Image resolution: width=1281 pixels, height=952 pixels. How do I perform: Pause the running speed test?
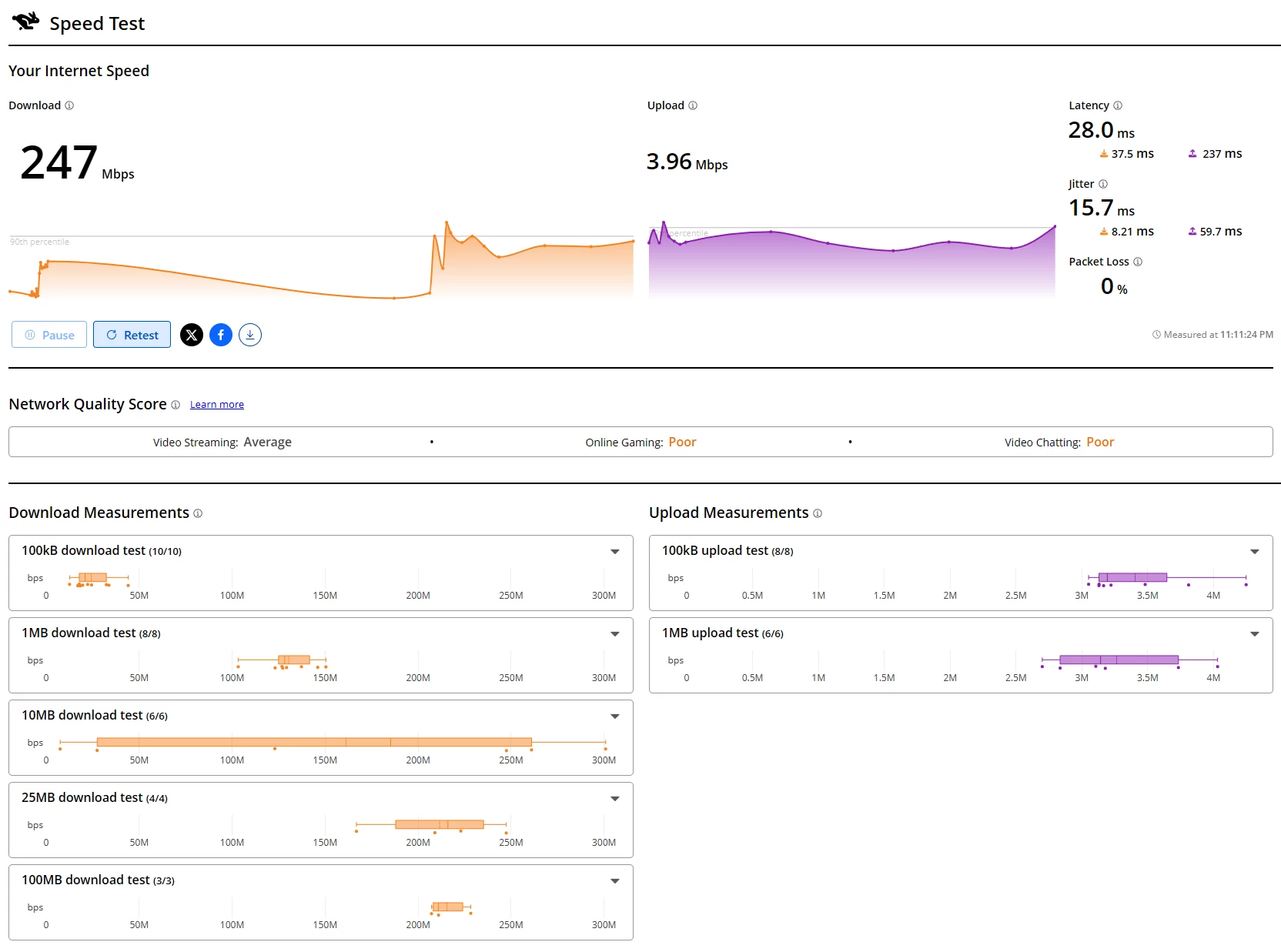[49, 335]
